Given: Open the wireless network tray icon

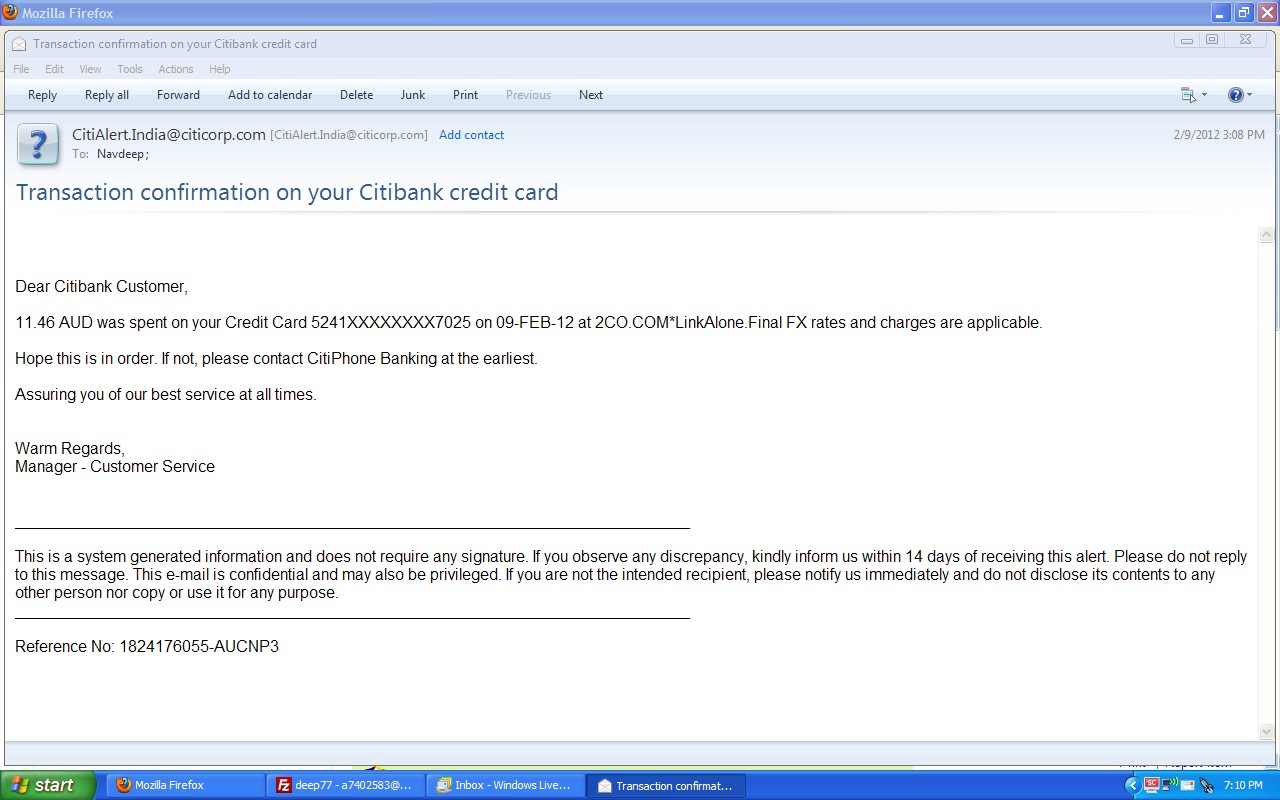Looking at the screenshot, I should point(1169,785).
